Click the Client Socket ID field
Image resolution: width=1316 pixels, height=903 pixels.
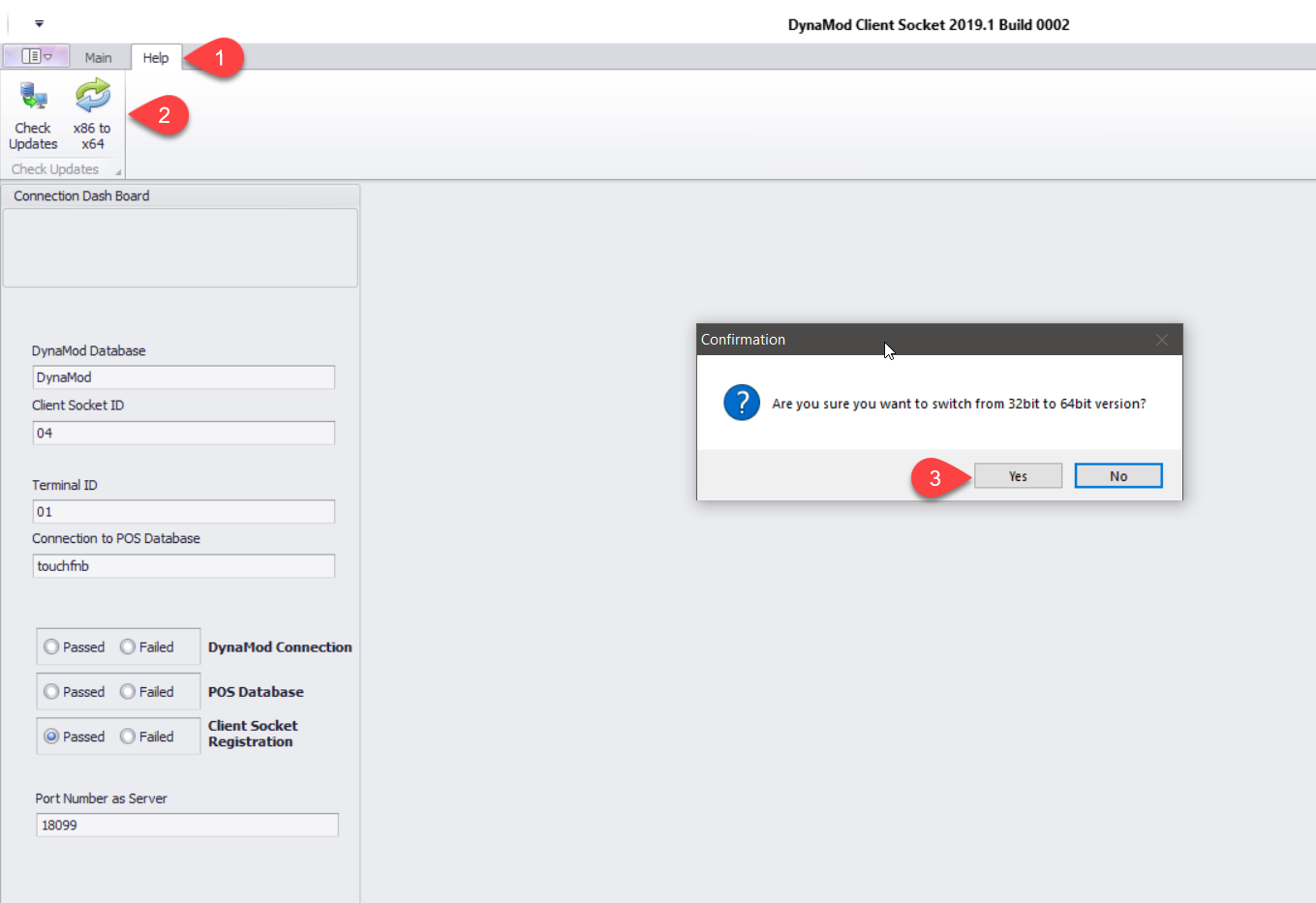coord(184,433)
